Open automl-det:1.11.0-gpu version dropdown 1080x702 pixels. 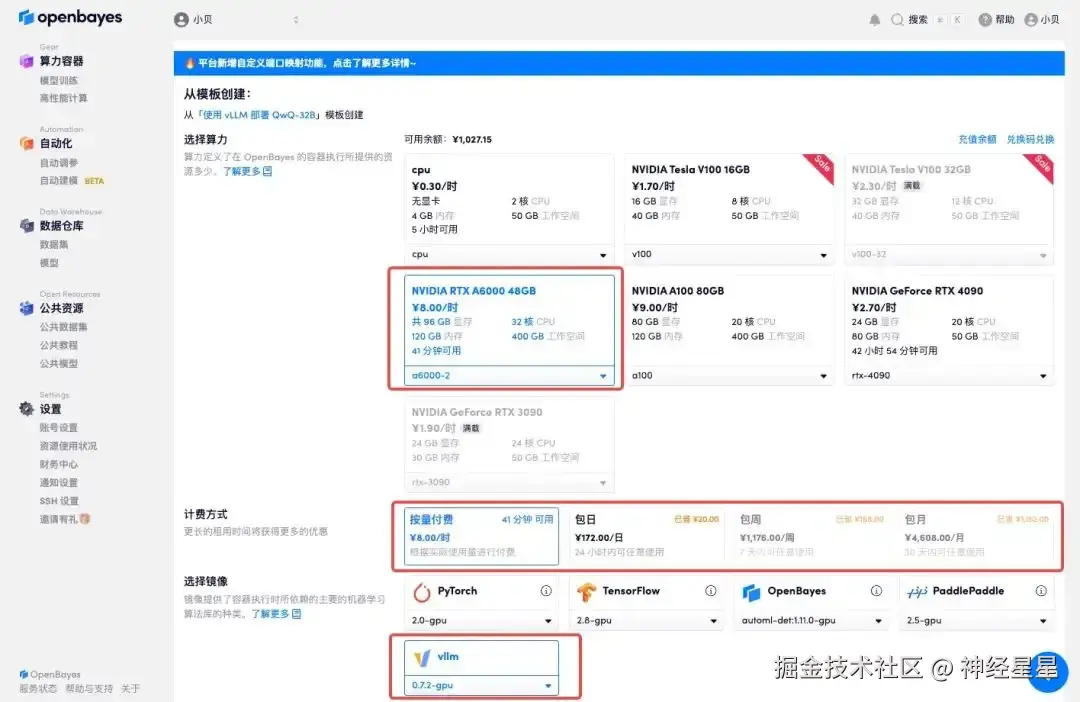pyautogui.click(x=811, y=621)
